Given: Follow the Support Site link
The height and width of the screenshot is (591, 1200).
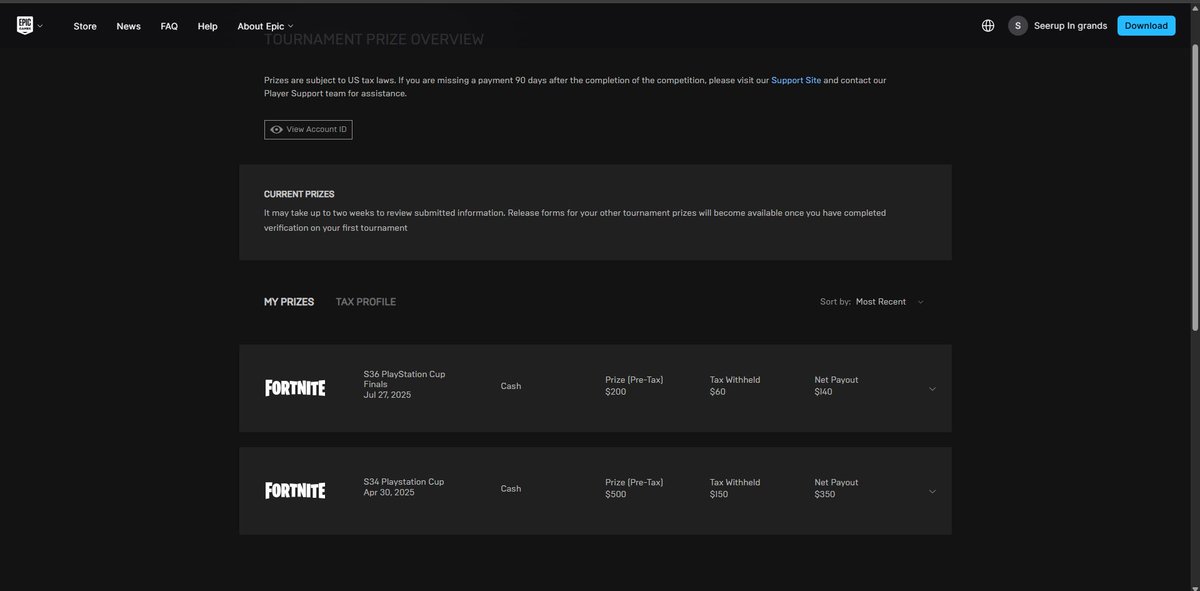Looking at the screenshot, I should 796,80.
